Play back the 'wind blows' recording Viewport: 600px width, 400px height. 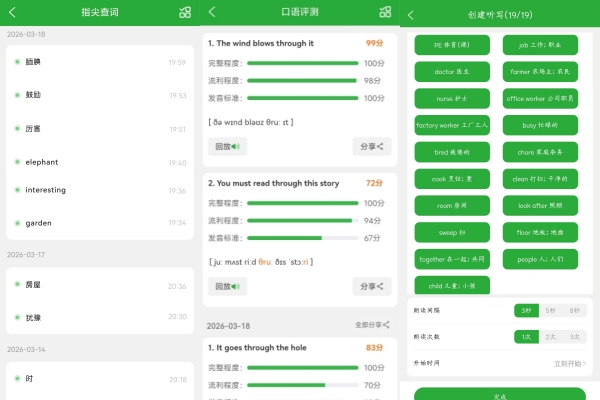point(227,146)
